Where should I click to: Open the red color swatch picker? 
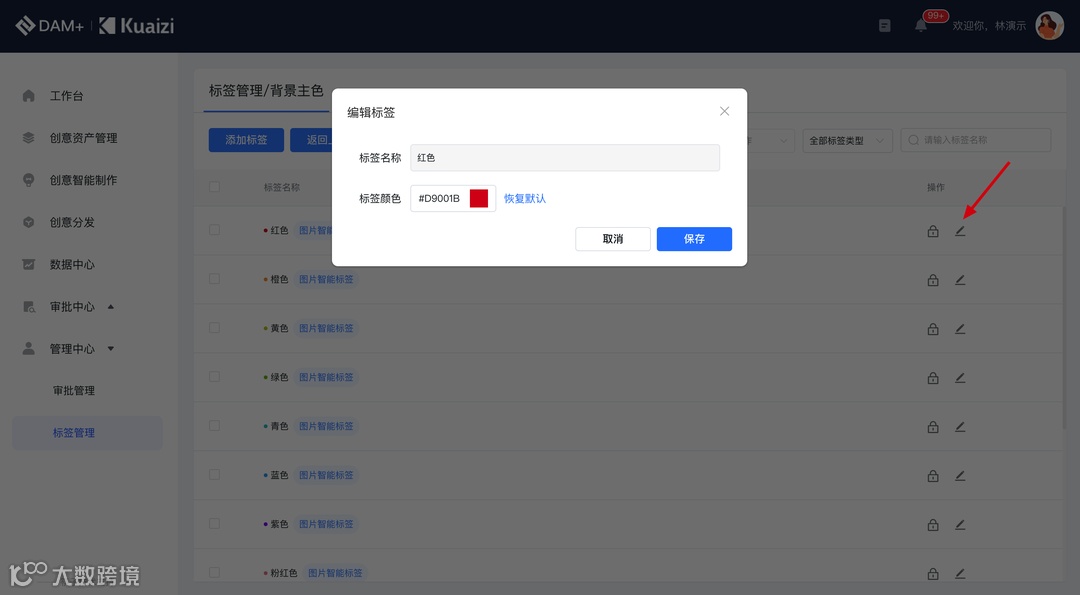point(479,198)
